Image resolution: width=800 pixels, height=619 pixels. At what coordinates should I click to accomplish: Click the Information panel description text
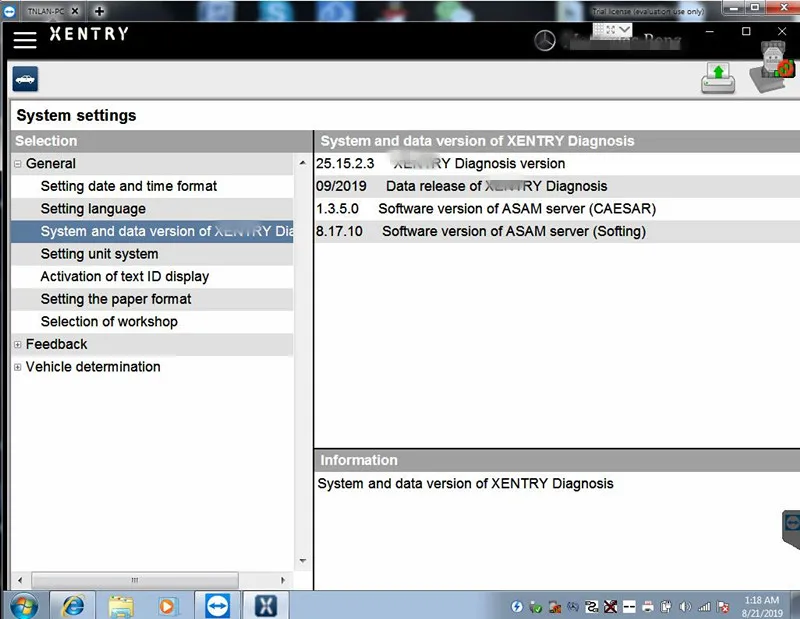[x=465, y=484]
